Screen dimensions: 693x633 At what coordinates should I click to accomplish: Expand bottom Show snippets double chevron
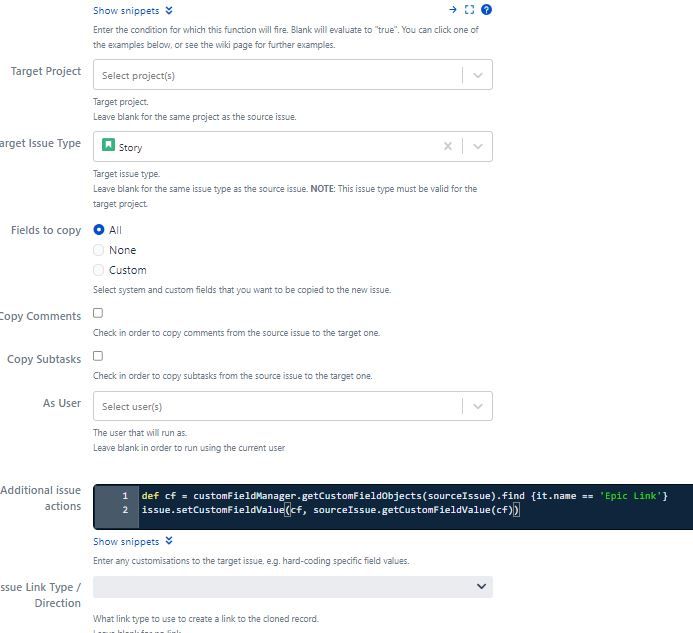coord(169,541)
